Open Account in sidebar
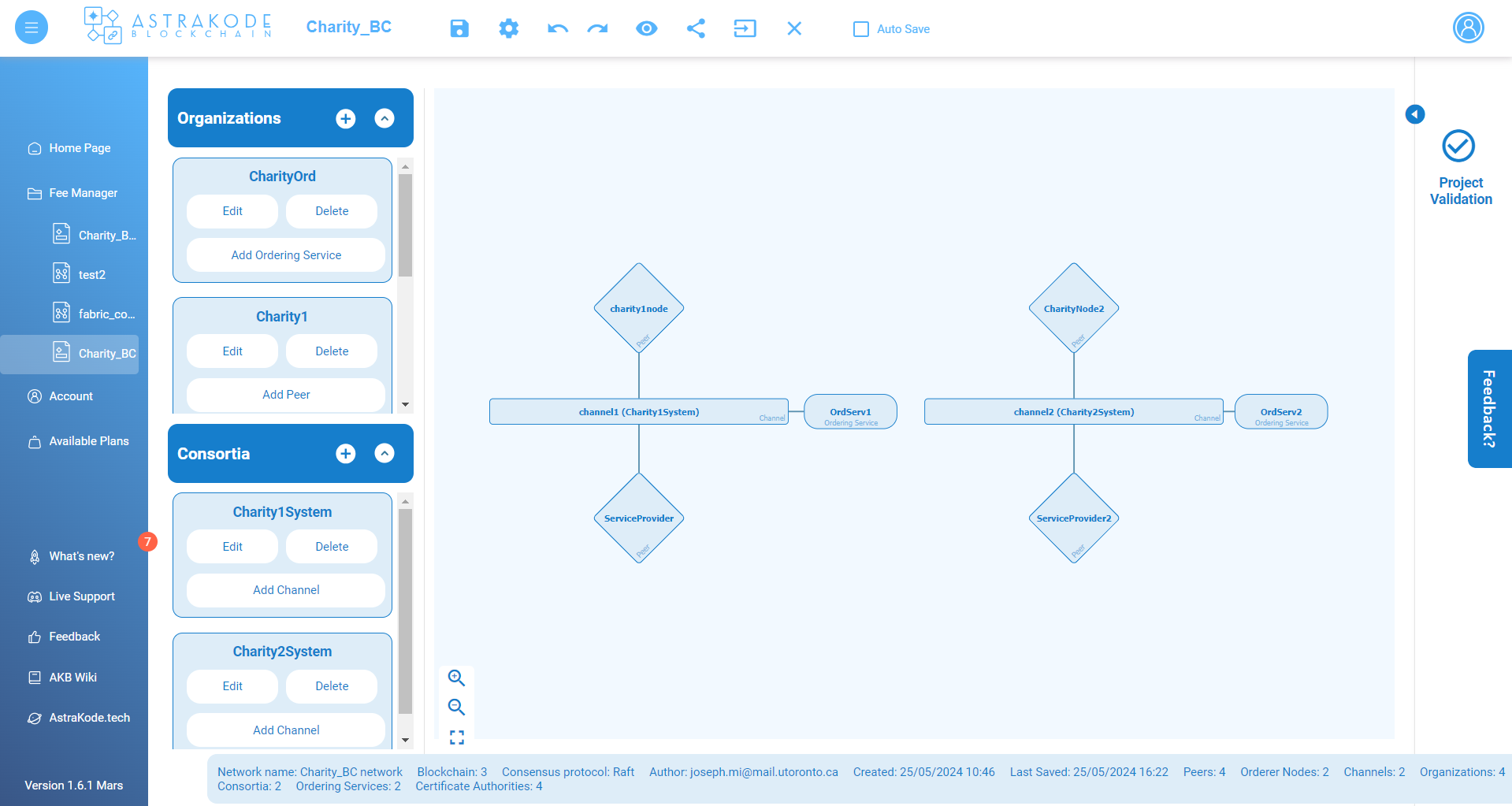This screenshot has width=1512, height=806. [x=61, y=396]
